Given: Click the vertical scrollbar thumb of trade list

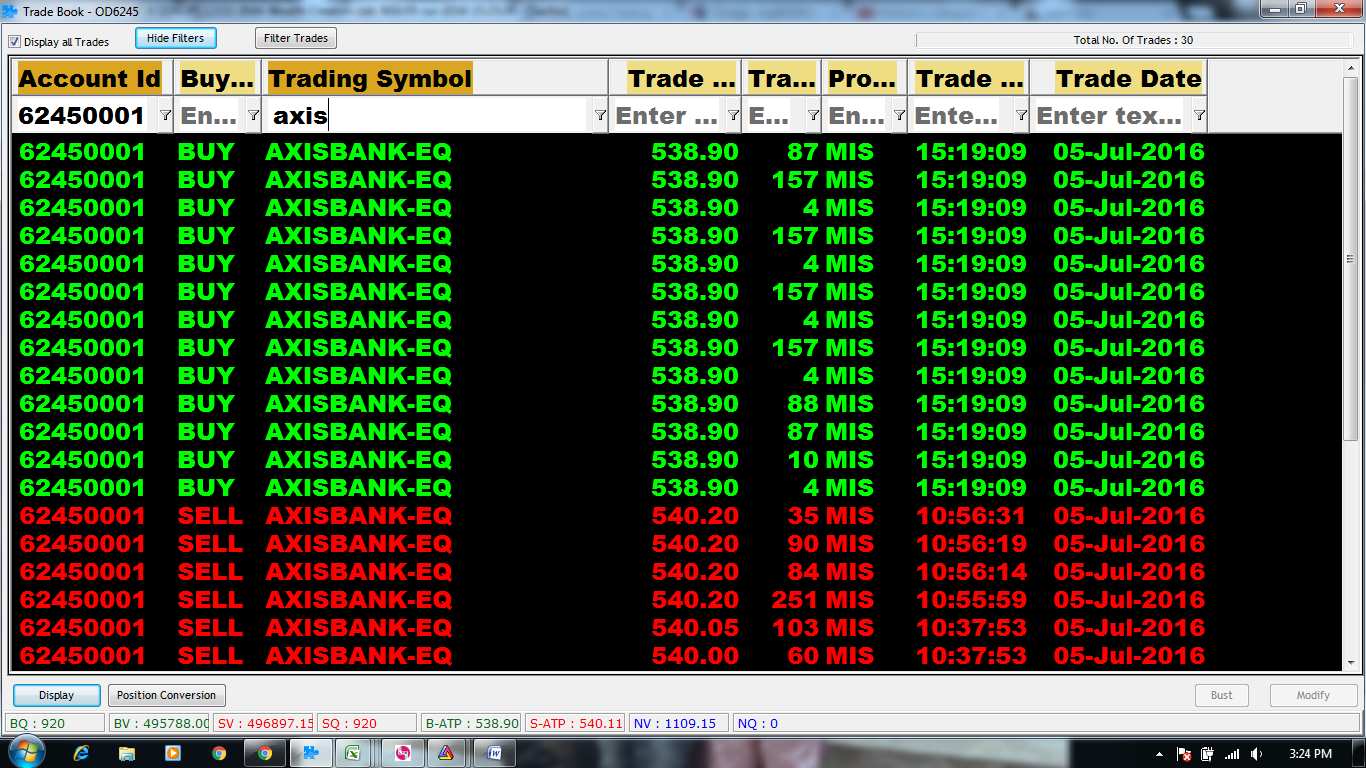Looking at the screenshot, I should 1350,258.
